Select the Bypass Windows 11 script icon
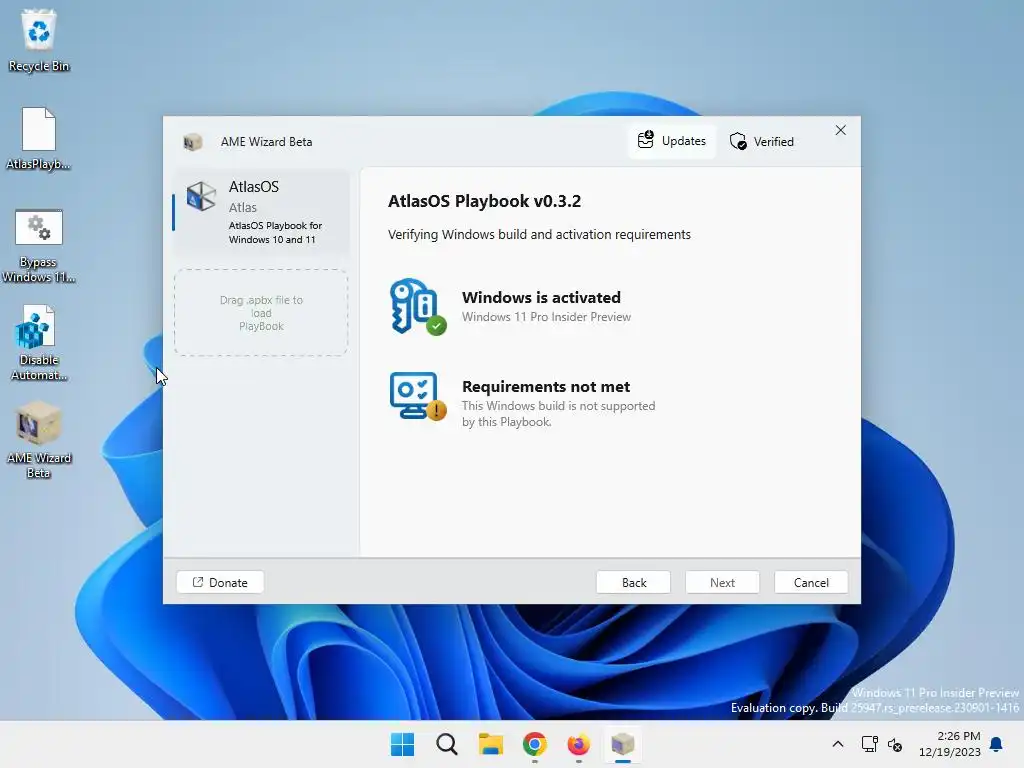Viewport: 1024px width, 768px height. [39, 246]
